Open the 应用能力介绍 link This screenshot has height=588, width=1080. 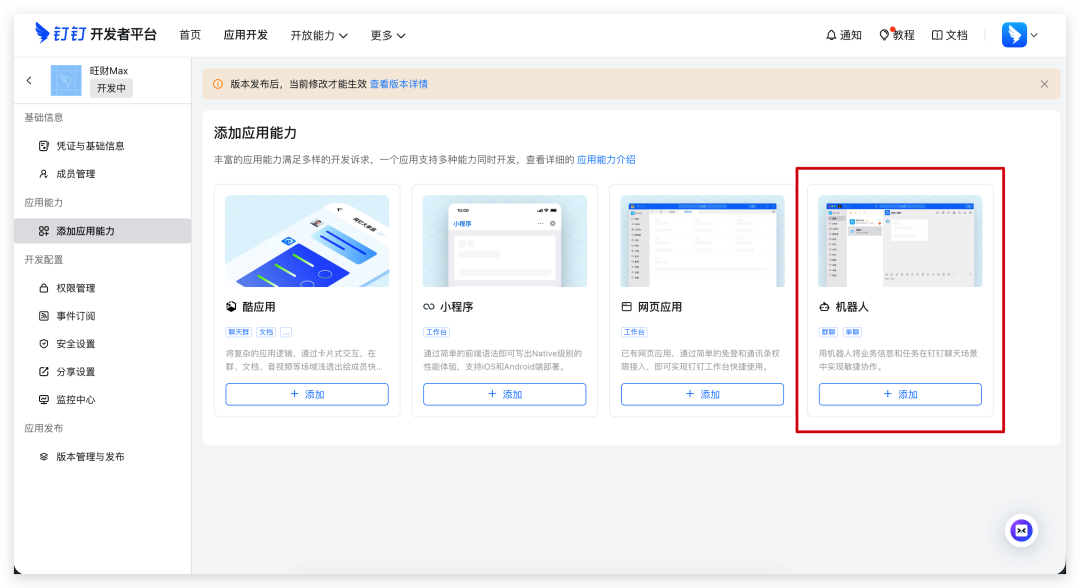pyautogui.click(x=606, y=159)
